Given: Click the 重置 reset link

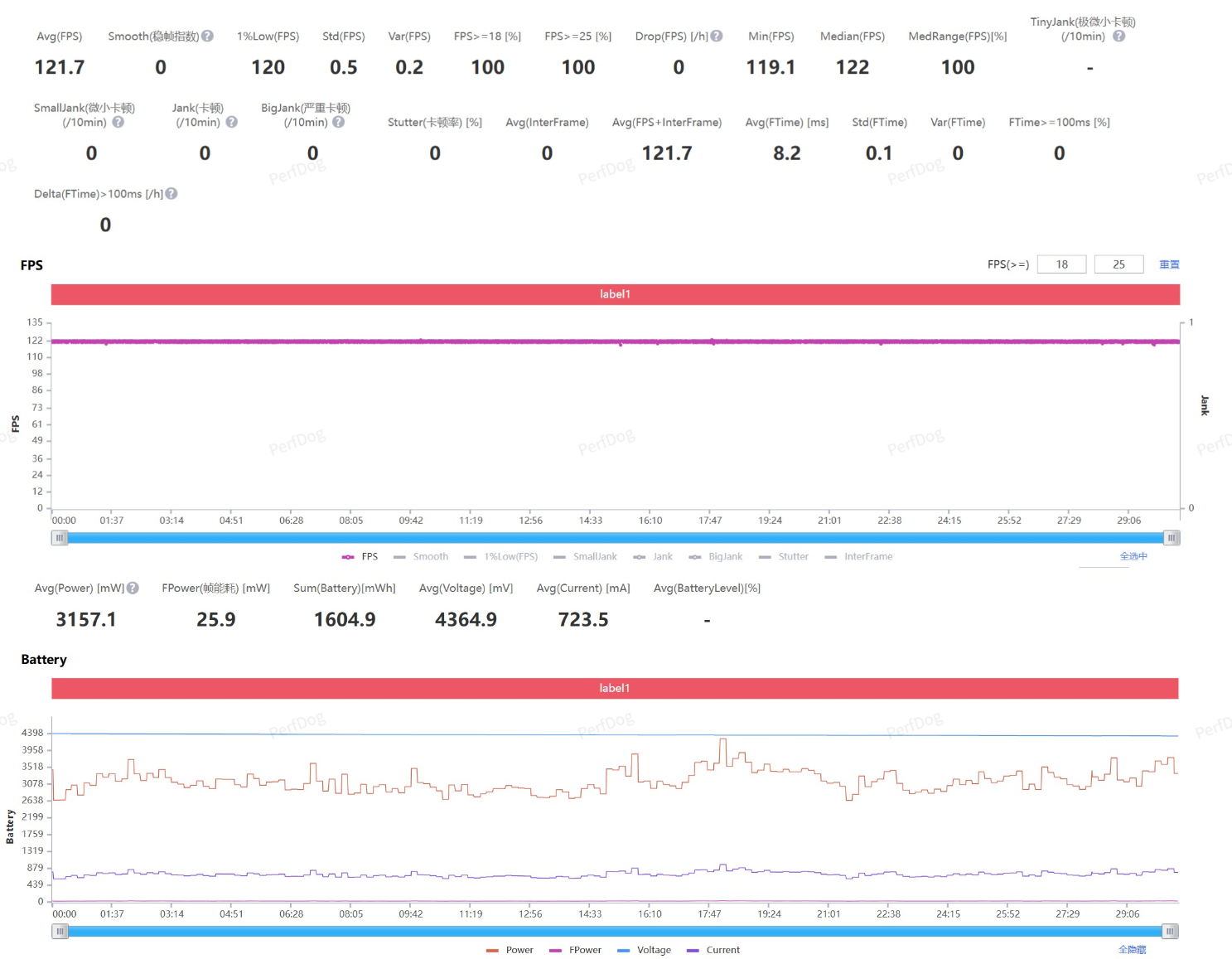Looking at the screenshot, I should coord(1169,264).
